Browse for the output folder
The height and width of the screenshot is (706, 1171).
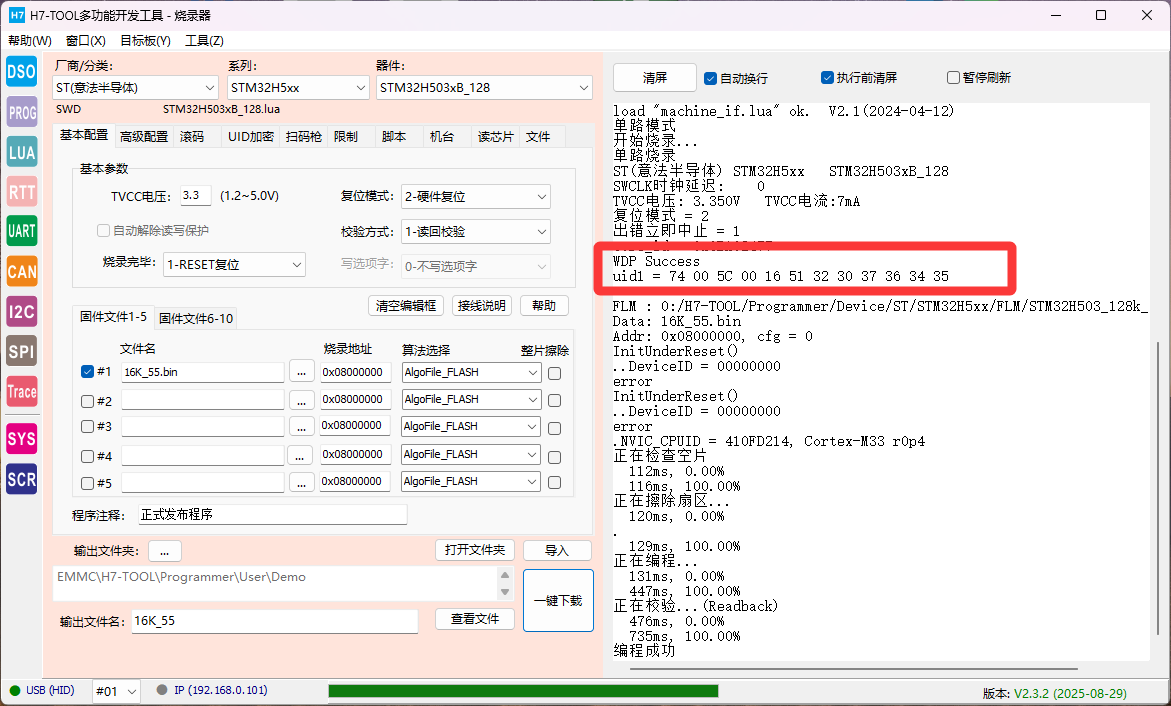point(164,551)
